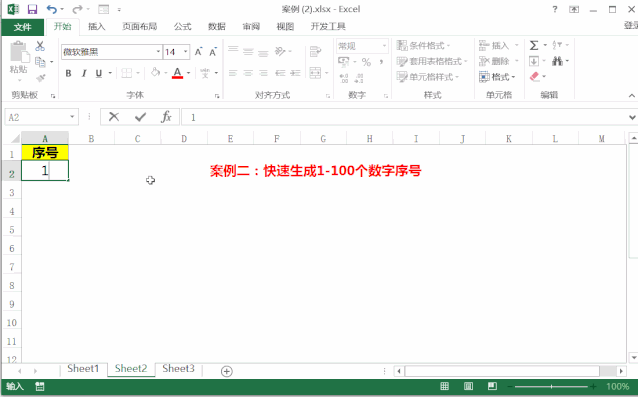Switch to 数据 ribbon tab
The width and height of the screenshot is (638, 397).
point(216,26)
